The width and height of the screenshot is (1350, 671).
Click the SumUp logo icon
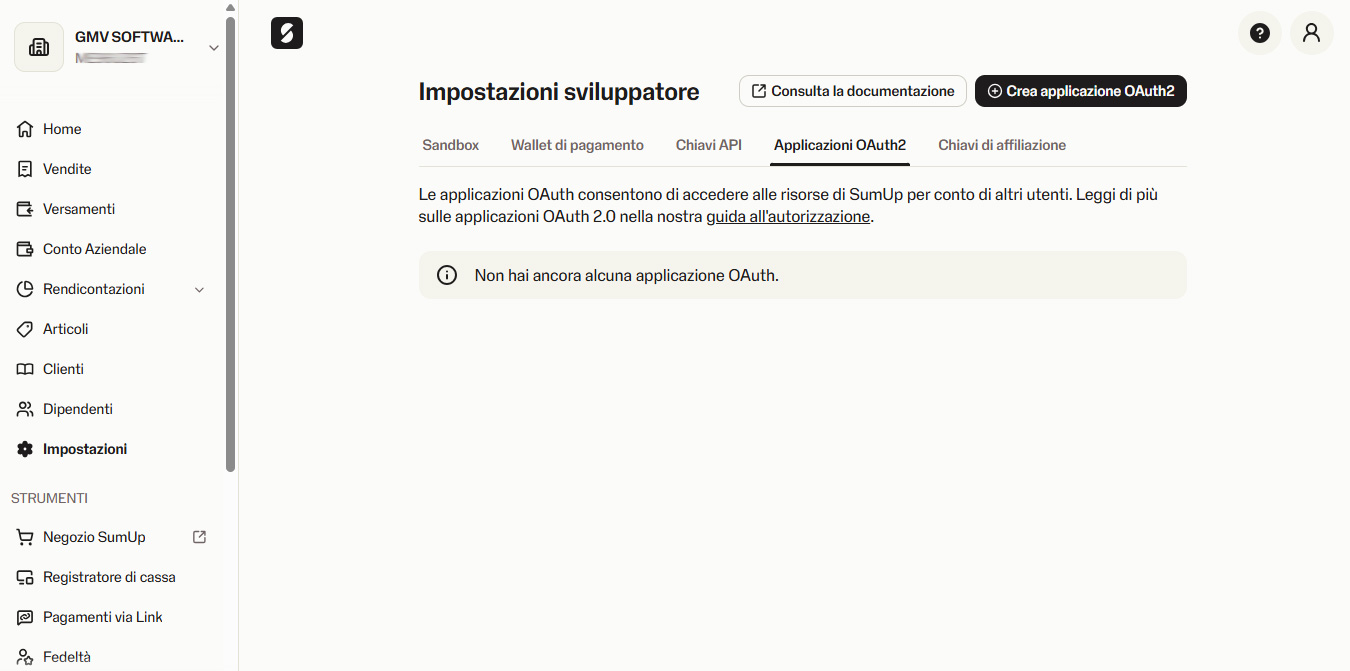[x=287, y=33]
